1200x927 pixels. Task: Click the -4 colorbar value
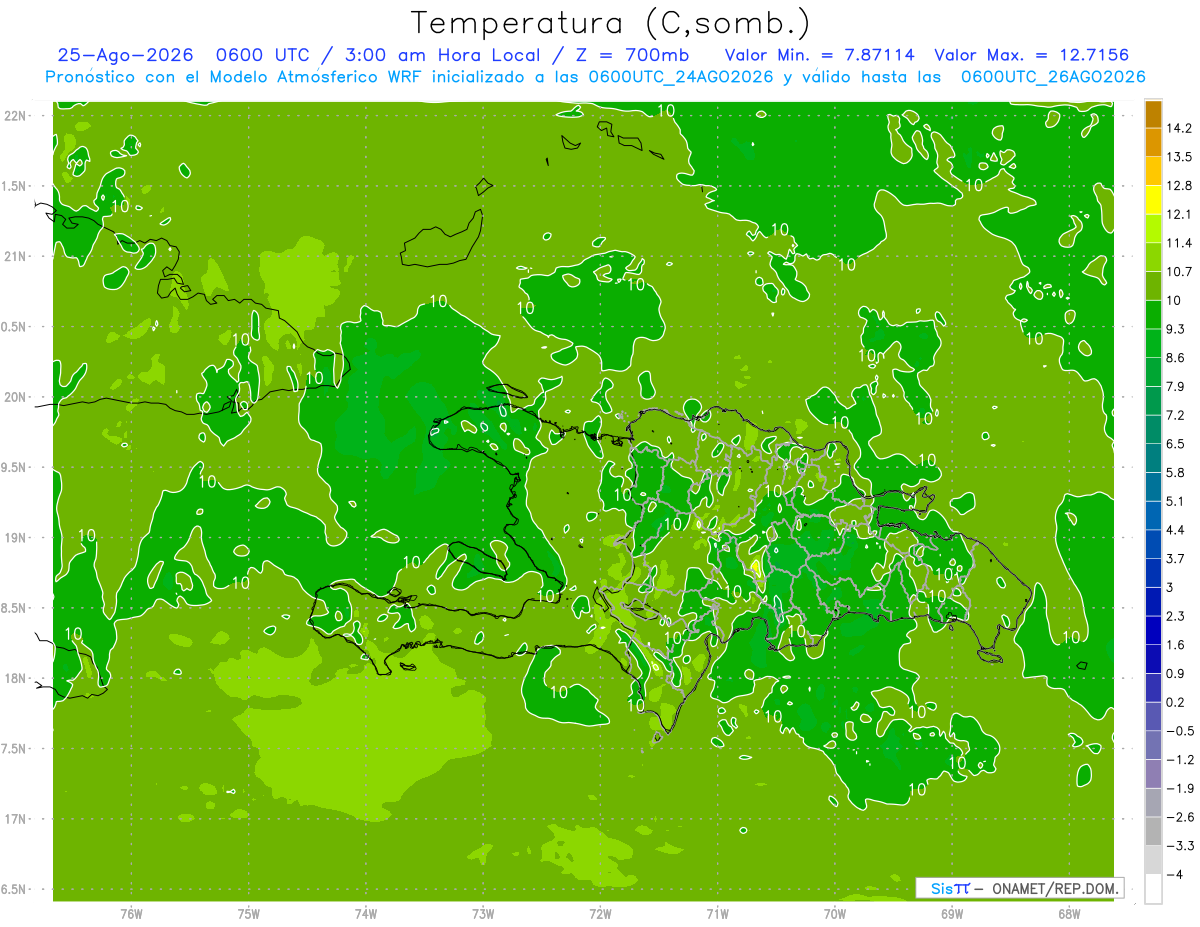[x=1177, y=874]
